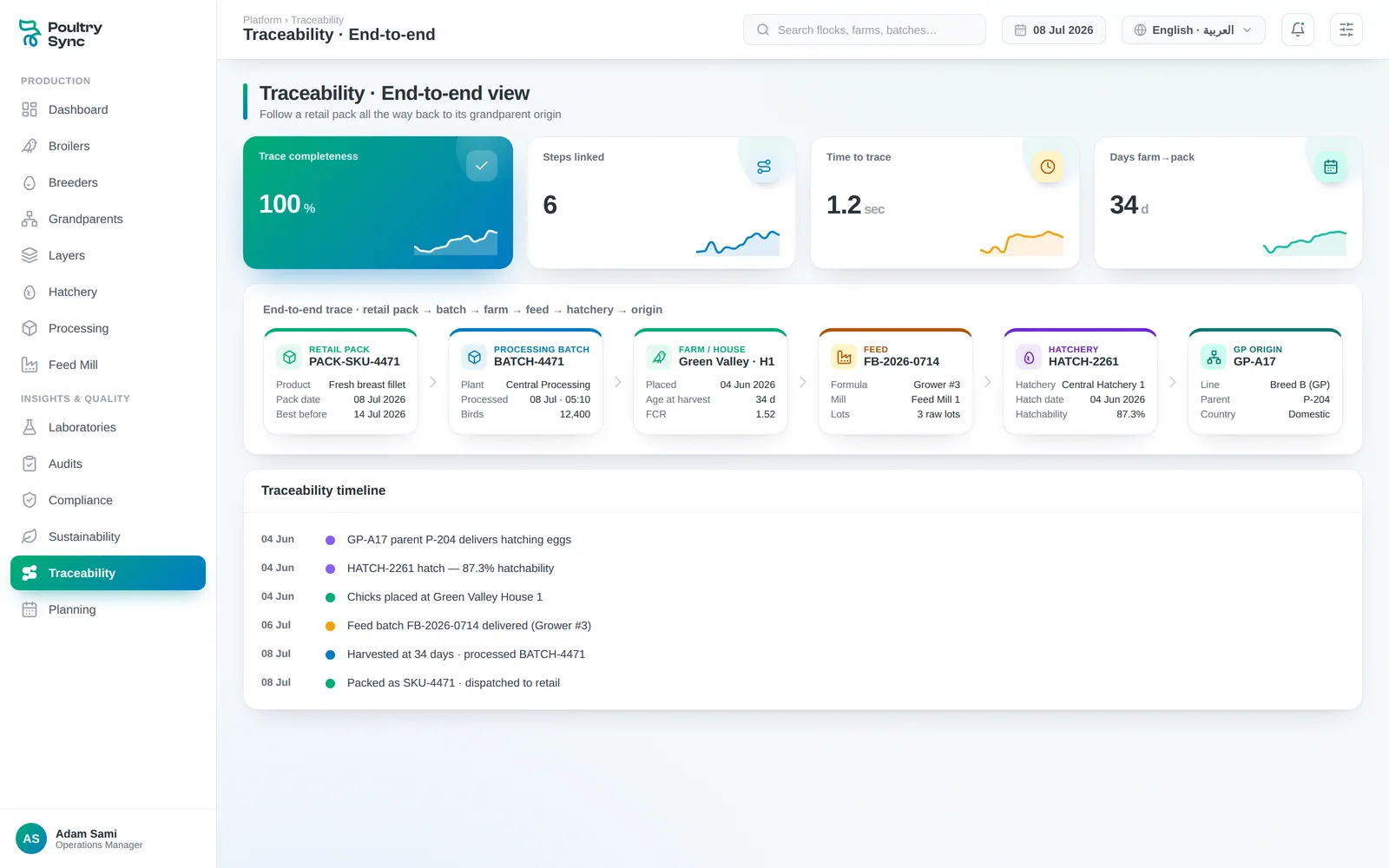
Task: Click the Sustainability leaf icon
Action: point(30,536)
